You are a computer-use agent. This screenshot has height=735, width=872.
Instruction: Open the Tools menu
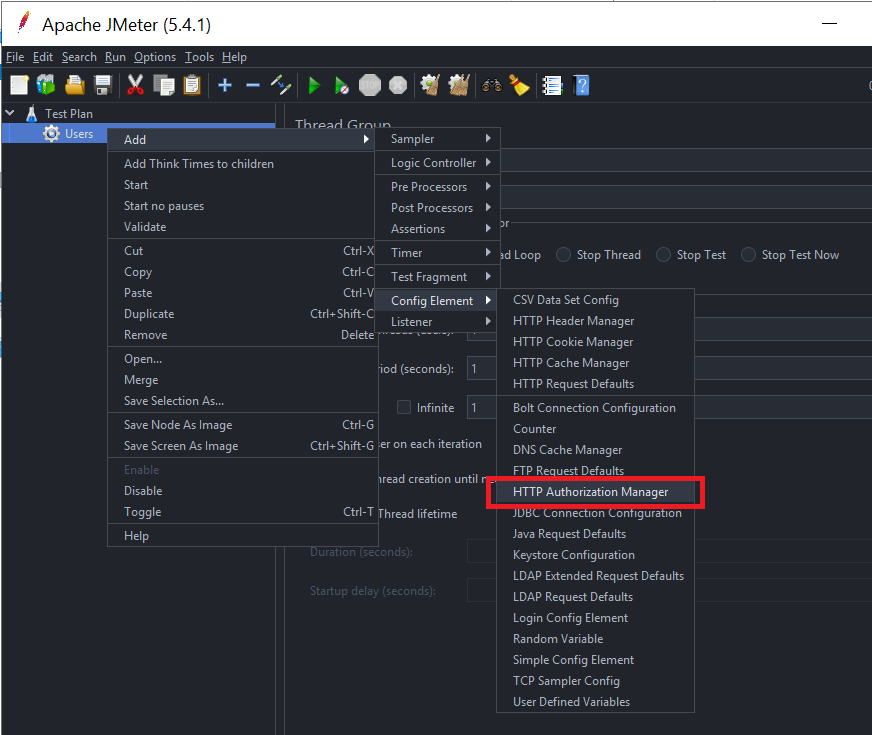coord(199,57)
